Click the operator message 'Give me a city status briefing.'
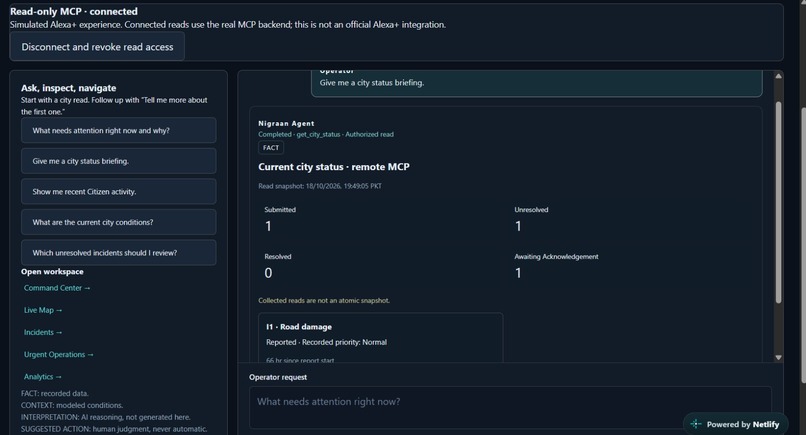The width and height of the screenshot is (806, 435). tap(372, 82)
